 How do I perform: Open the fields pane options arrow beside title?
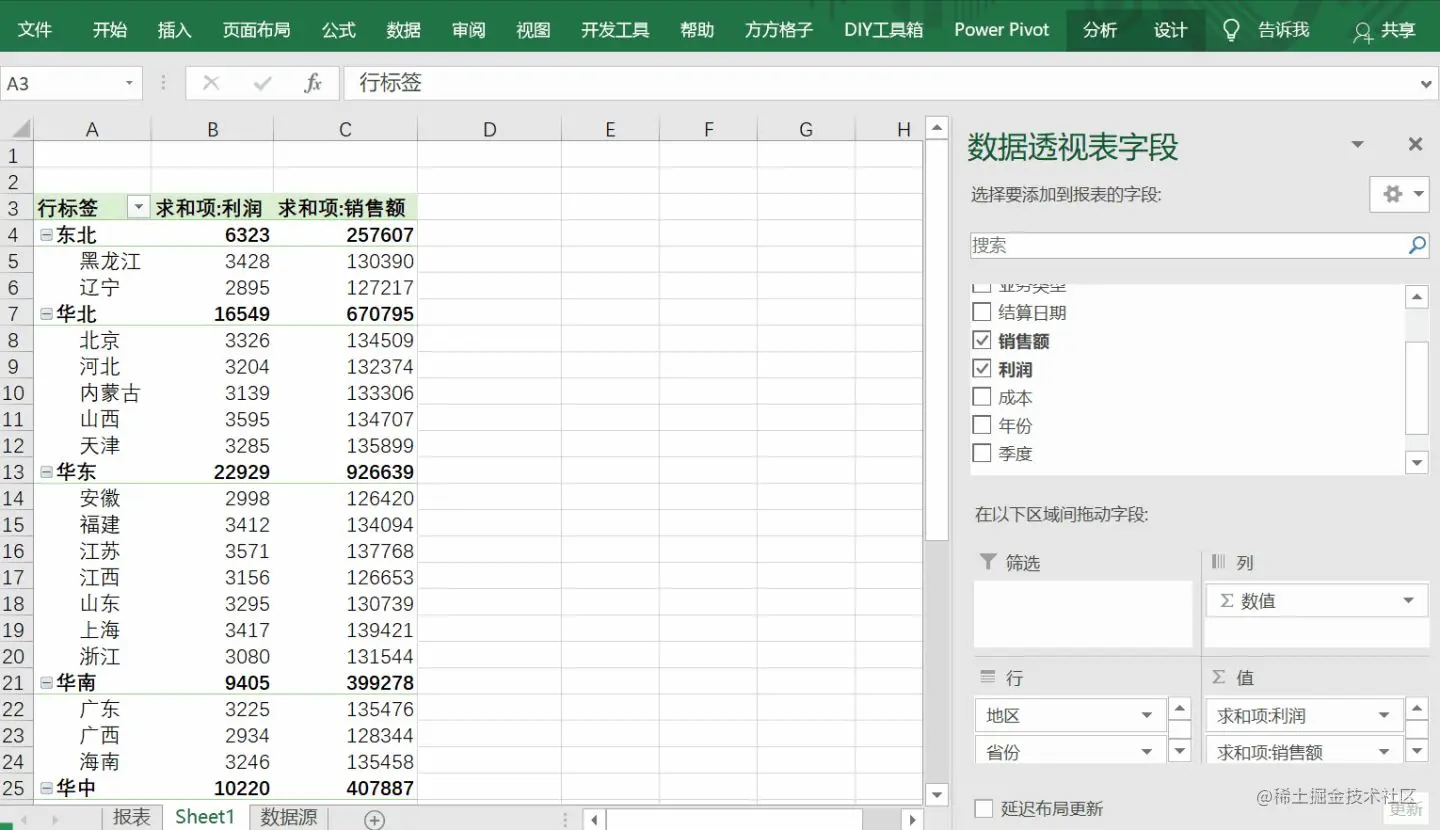1357,145
